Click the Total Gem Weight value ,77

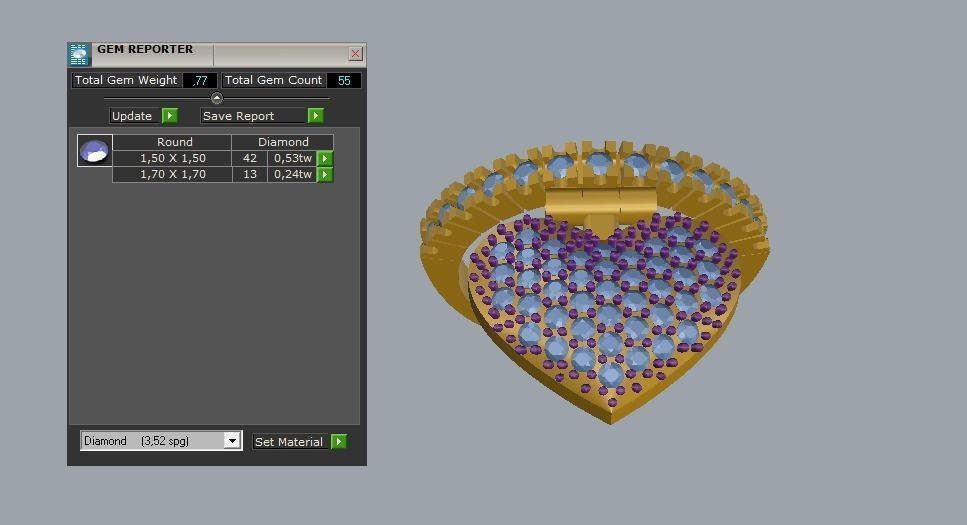click(200, 80)
